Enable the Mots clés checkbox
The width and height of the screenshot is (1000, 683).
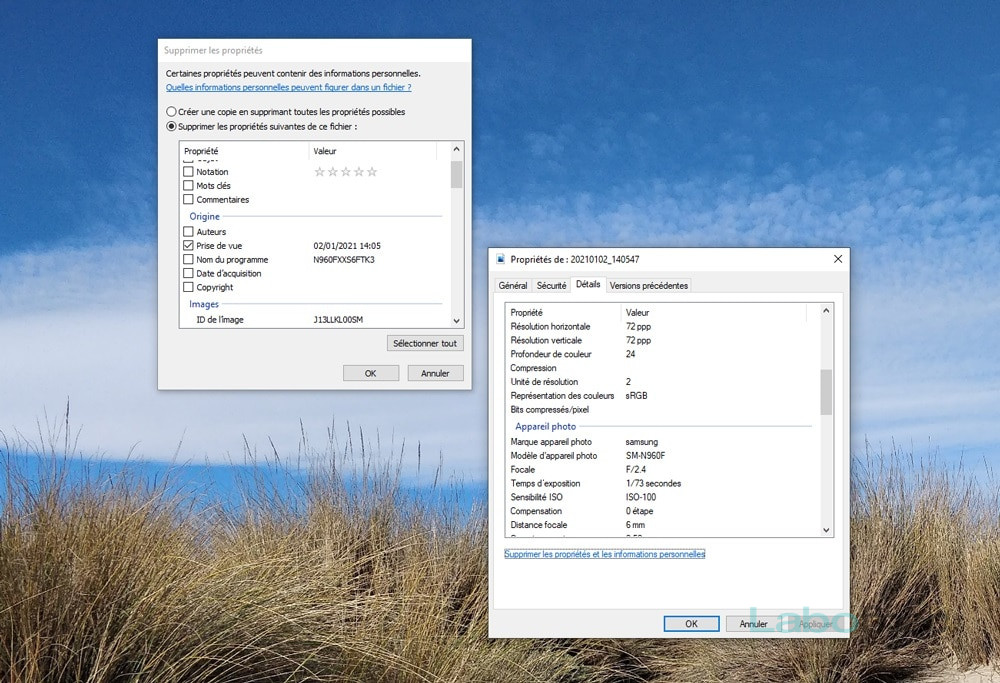pyautogui.click(x=188, y=186)
